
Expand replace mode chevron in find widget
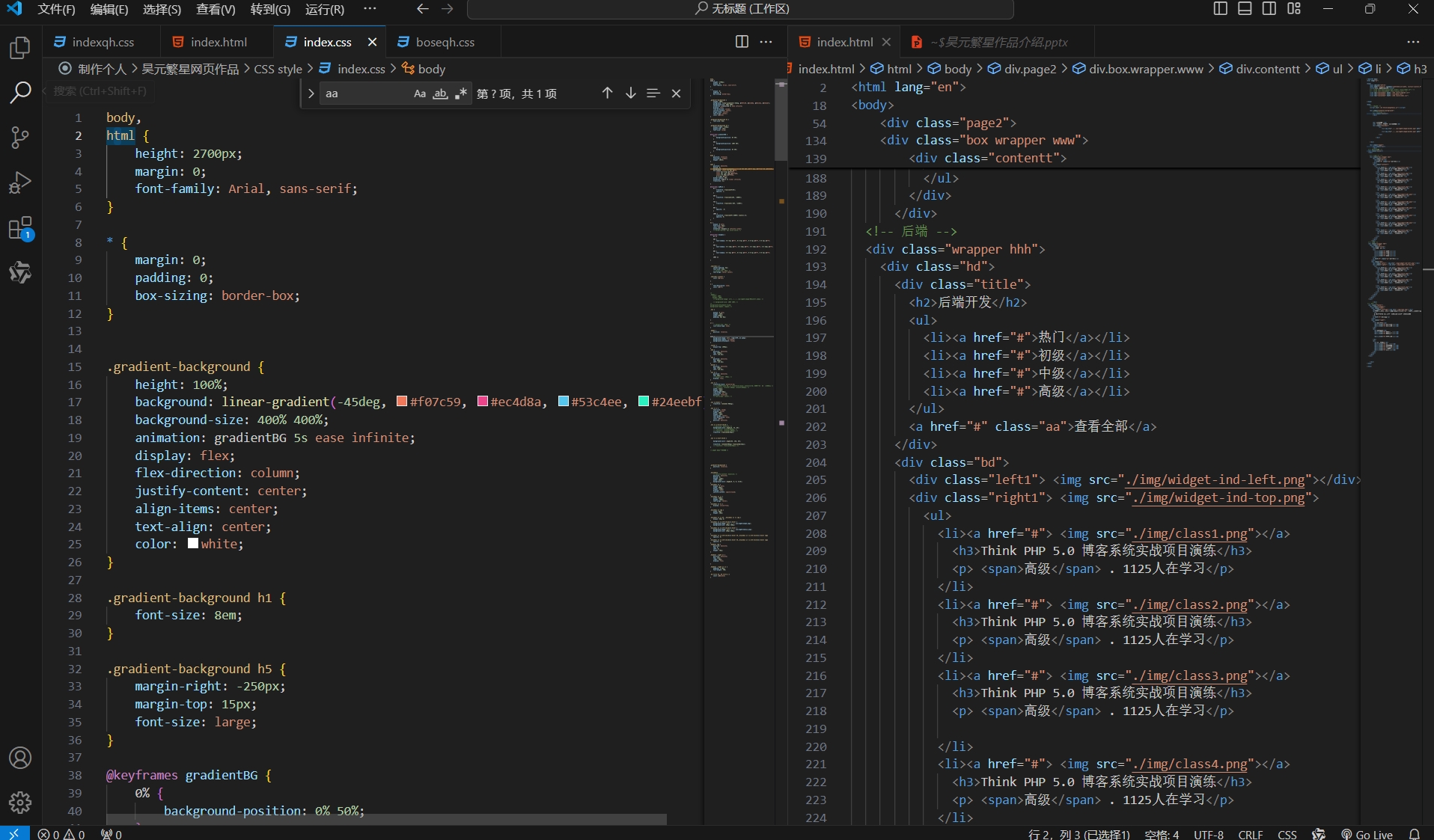point(311,93)
